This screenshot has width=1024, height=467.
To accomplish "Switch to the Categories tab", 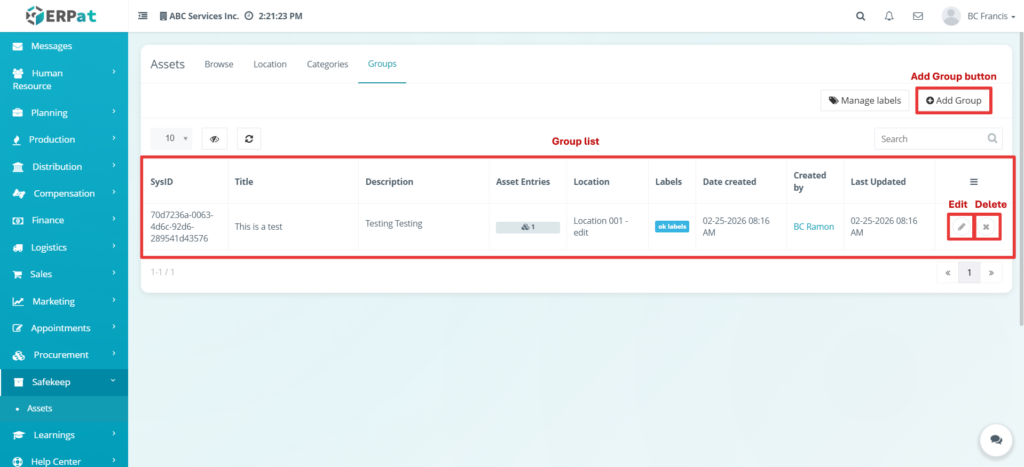I will [x=327, y=64].
